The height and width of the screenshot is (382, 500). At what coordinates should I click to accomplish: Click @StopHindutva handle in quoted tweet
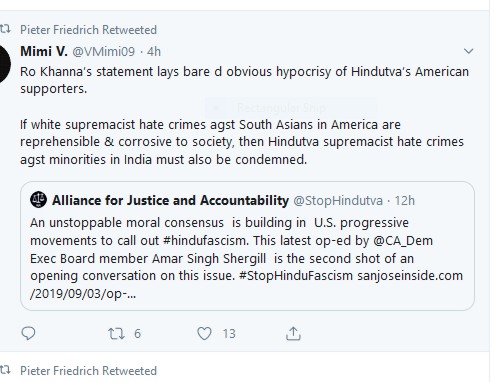coord(338,201)
